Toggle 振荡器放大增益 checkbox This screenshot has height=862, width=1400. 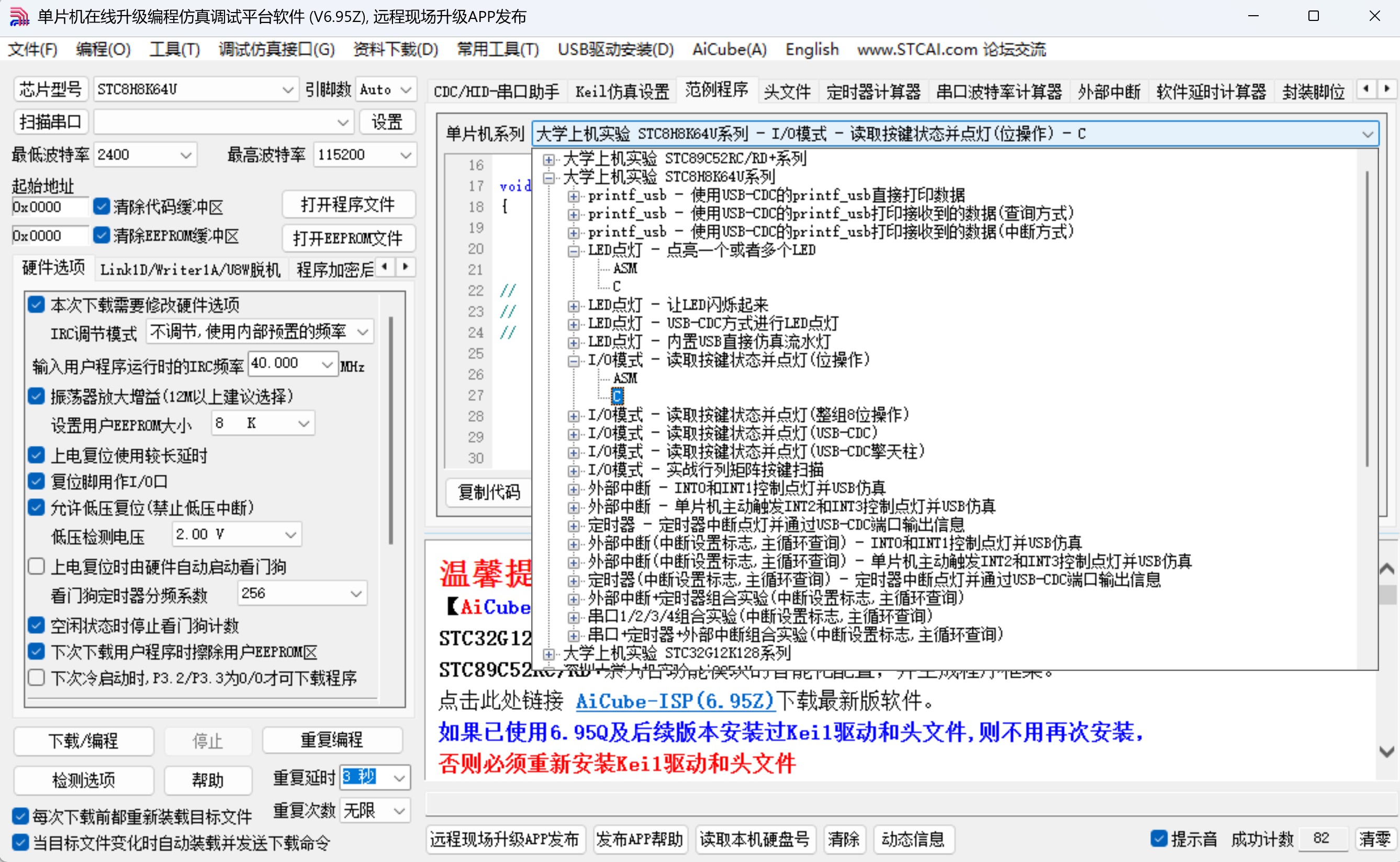[37, 396]
